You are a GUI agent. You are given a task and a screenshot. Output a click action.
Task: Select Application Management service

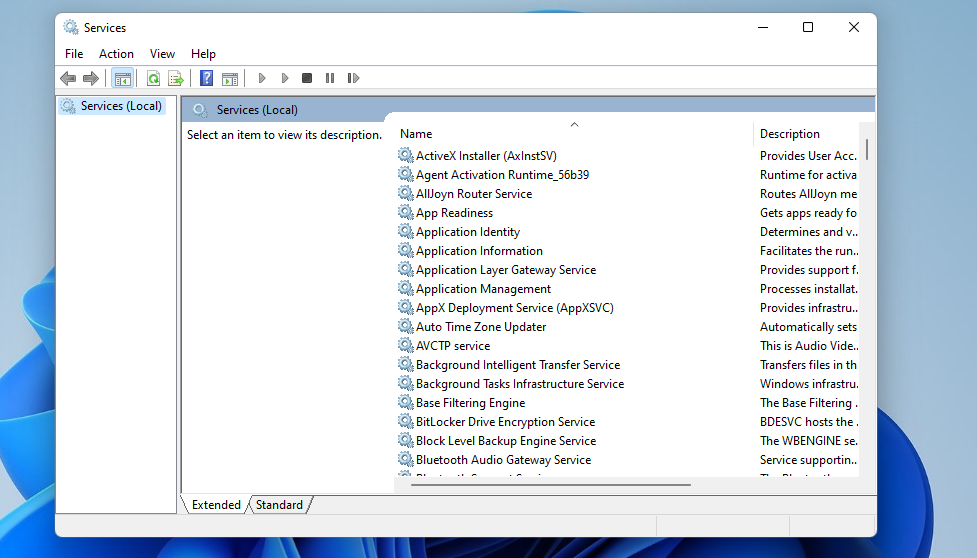[484, 289]
